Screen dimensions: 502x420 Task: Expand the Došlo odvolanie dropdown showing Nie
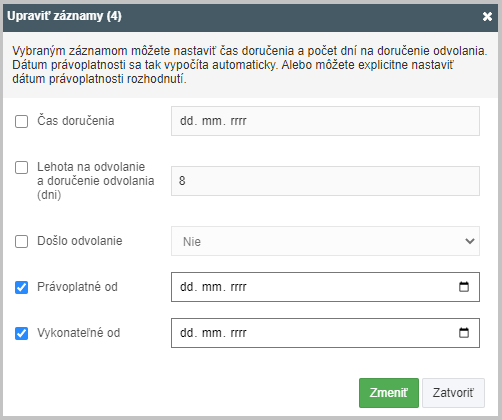325,241
